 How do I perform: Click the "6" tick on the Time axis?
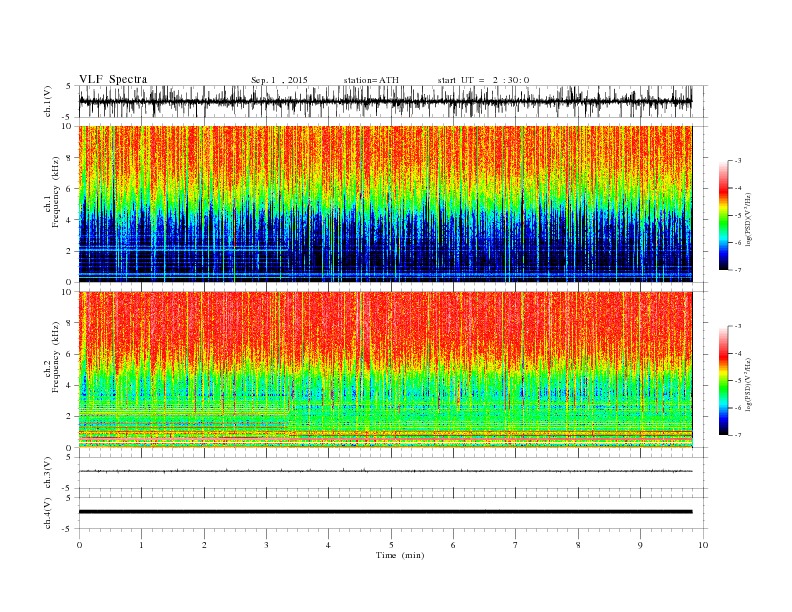(453, 545)
